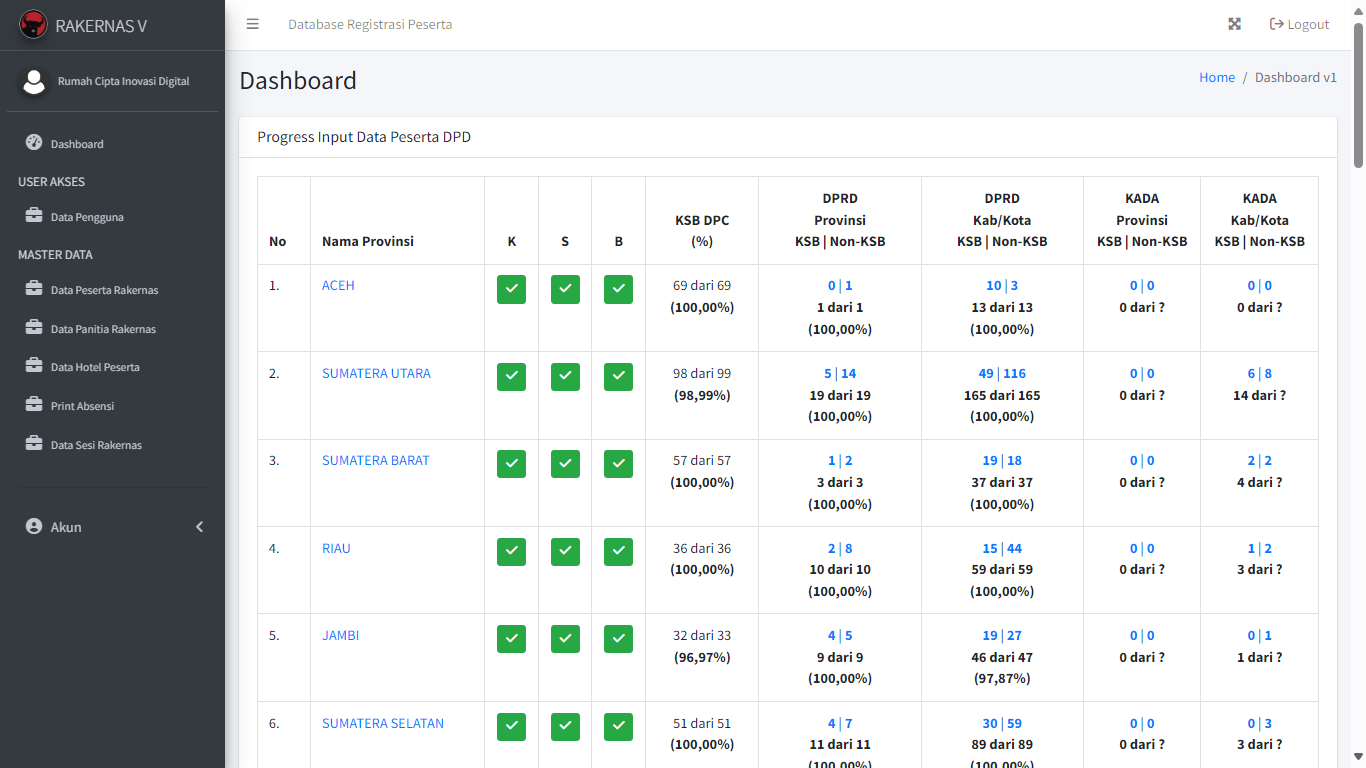Click the user avatar icon in sidebar
The image size is (1366, 768).
click(x=35, y=82)
